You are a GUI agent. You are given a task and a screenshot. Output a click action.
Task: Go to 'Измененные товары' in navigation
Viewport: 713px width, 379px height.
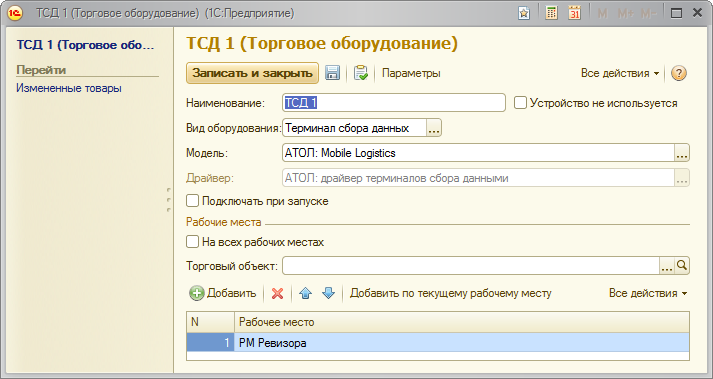[69, 88]
